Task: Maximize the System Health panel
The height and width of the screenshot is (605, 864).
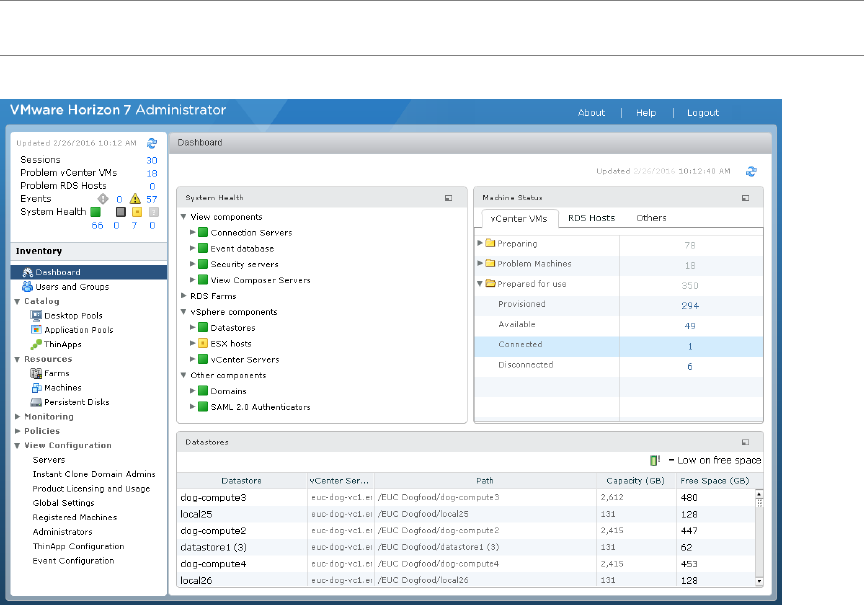Action: 450,198
